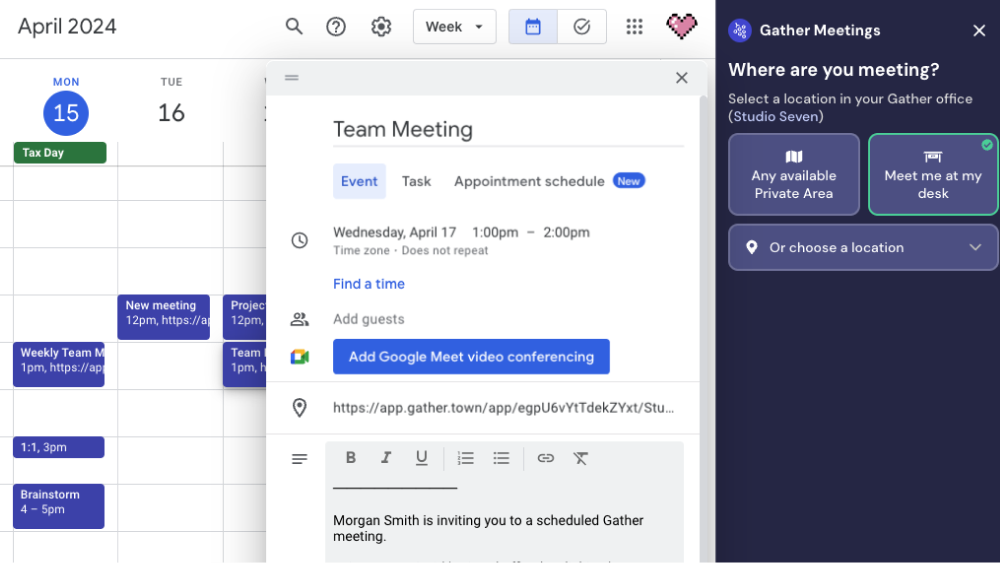1000x563 pixels.
Task: Click the location pin icon in dialog
Action: pyautogui.click(x=299, y=407)
